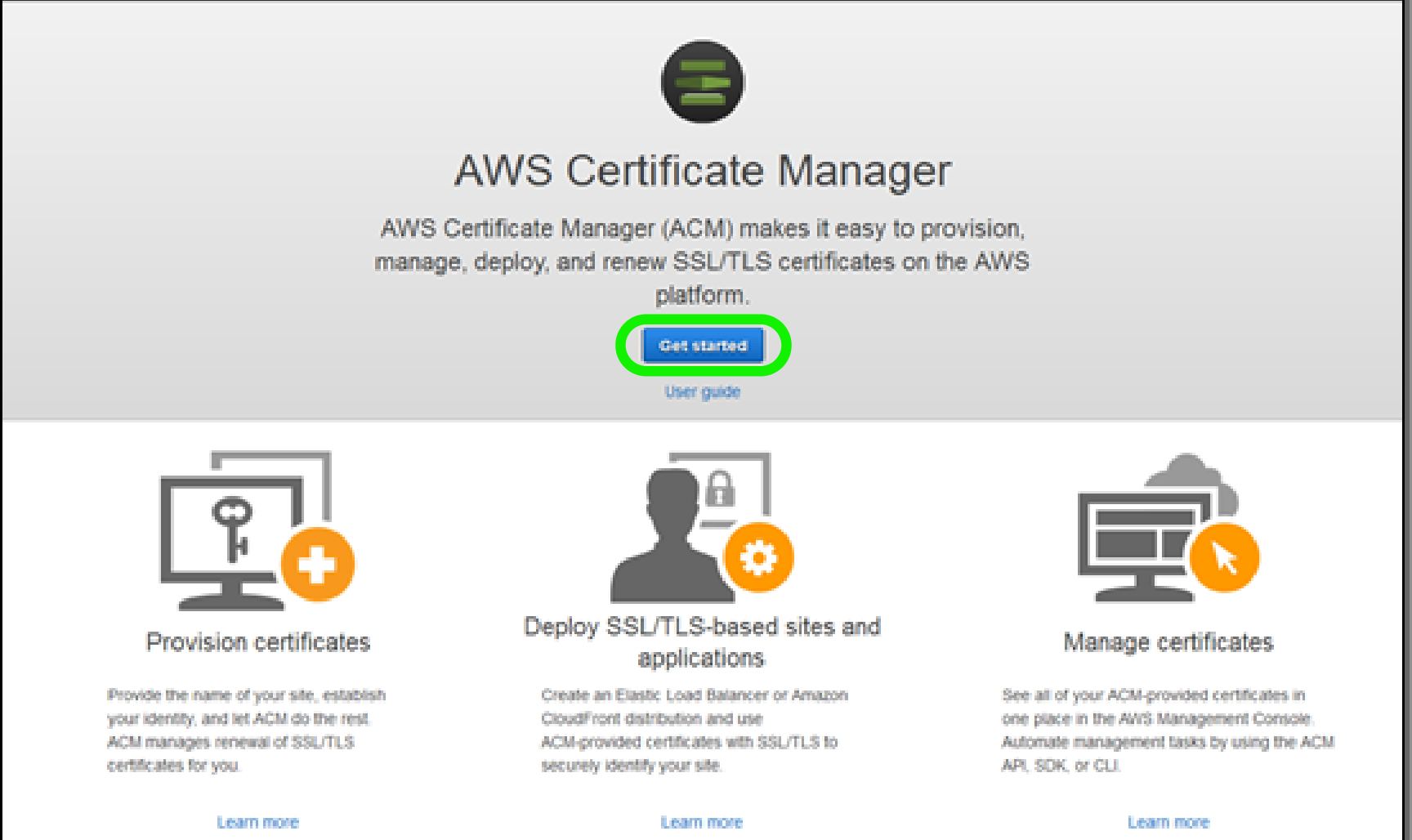Click the AWS Certificate Manager logo icon
The width and height of the screenshot is (1412, 840).
(703, 82)
